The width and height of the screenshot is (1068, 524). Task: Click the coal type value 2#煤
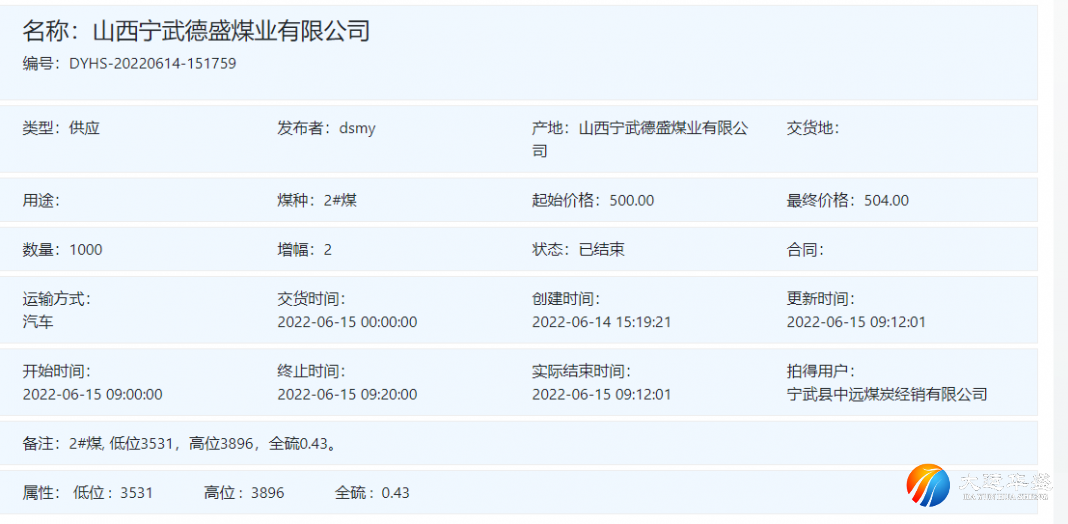pos(340,200)
